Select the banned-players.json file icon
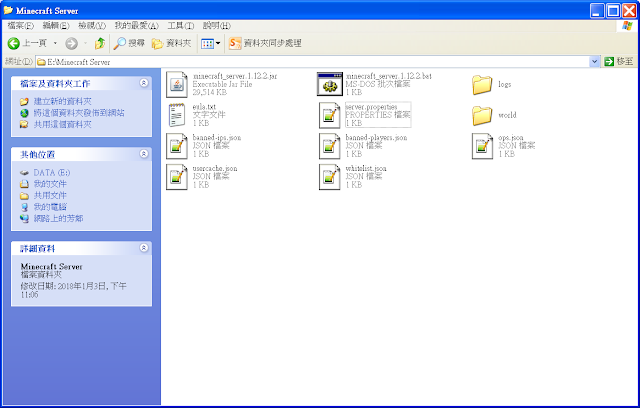Screen dimensions: 640x408 point(330,146)
